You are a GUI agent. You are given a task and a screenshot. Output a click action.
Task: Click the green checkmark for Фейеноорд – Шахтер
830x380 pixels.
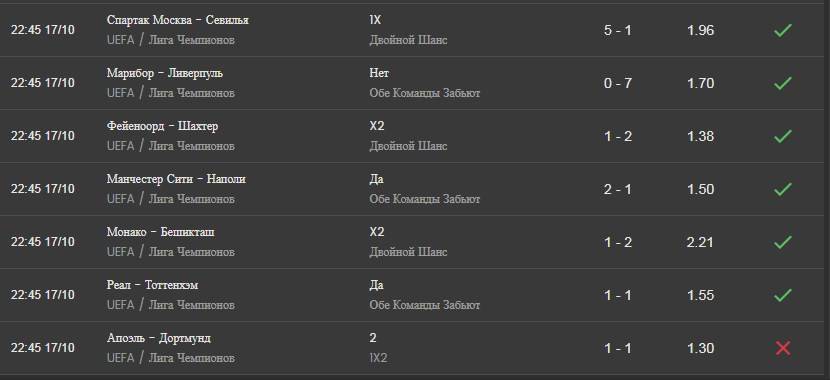(782, 136)
